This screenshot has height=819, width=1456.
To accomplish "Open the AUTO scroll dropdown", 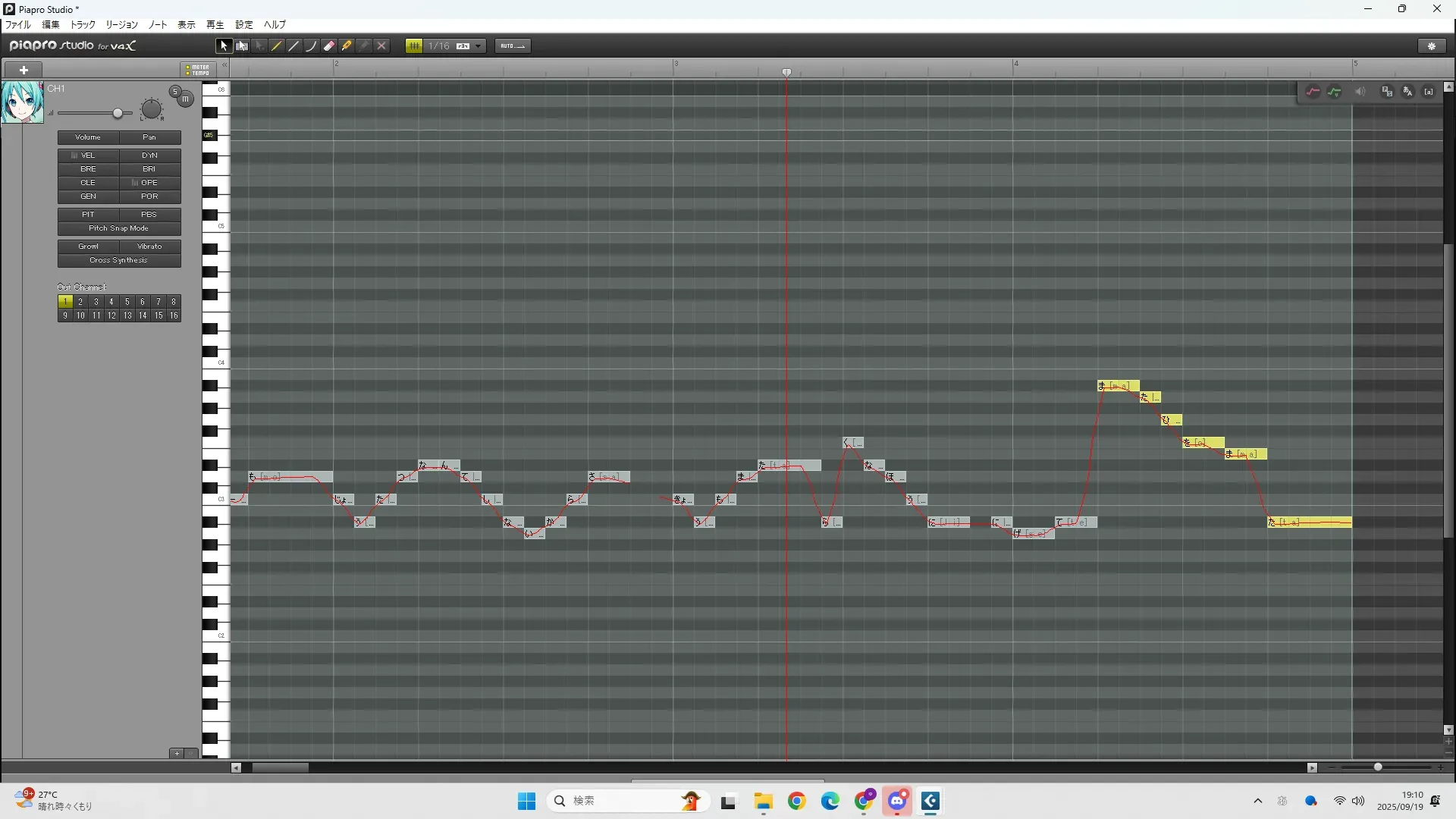I will tap(513, 46).
